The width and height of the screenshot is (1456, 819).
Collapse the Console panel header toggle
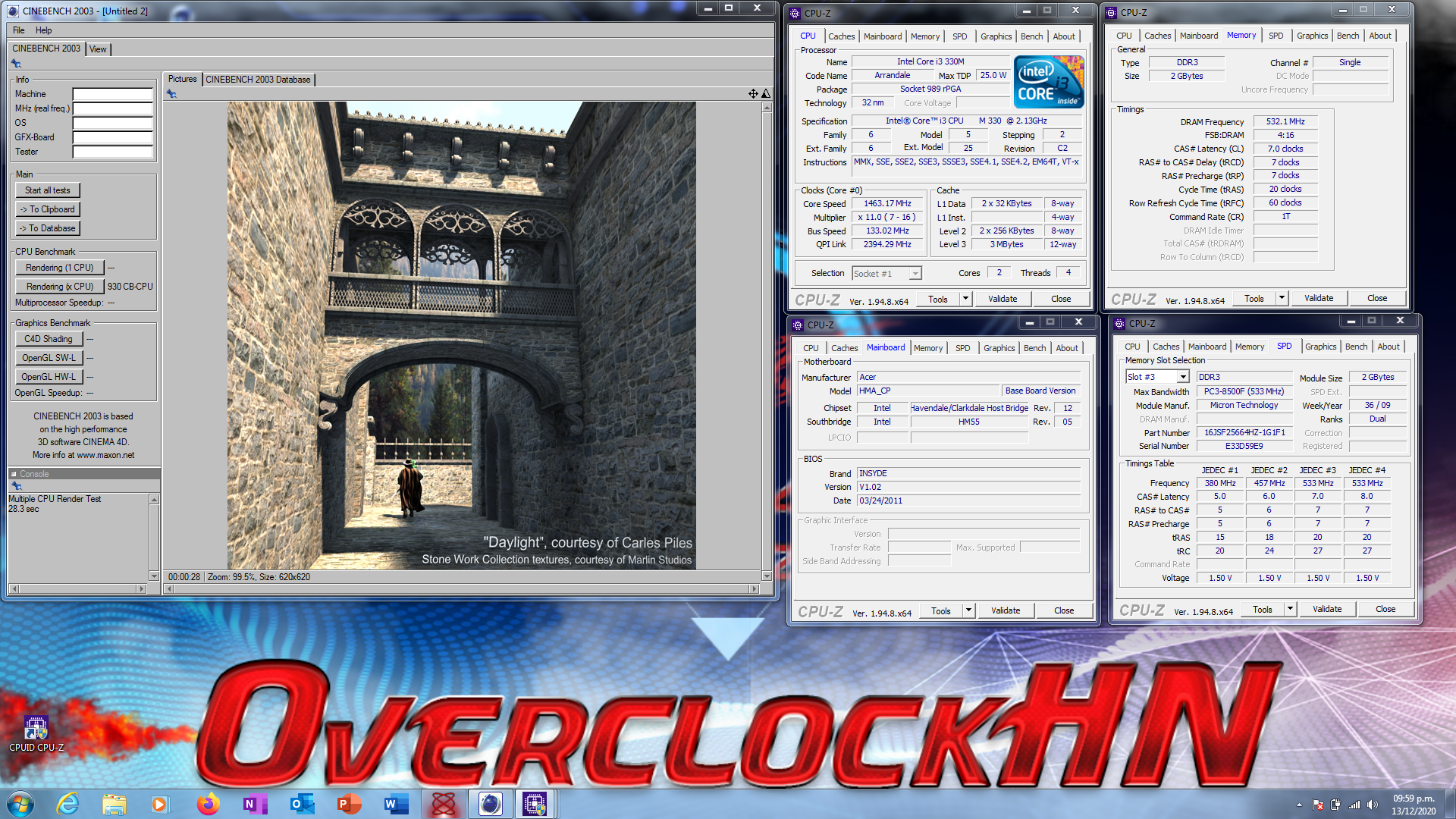tap(14, 474)
